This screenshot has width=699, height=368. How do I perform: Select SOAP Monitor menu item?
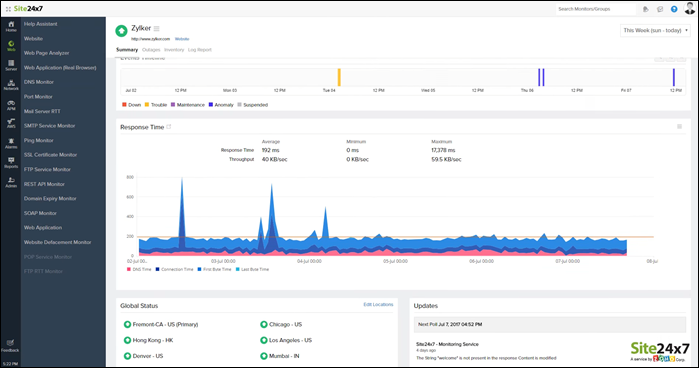point(40,213)
